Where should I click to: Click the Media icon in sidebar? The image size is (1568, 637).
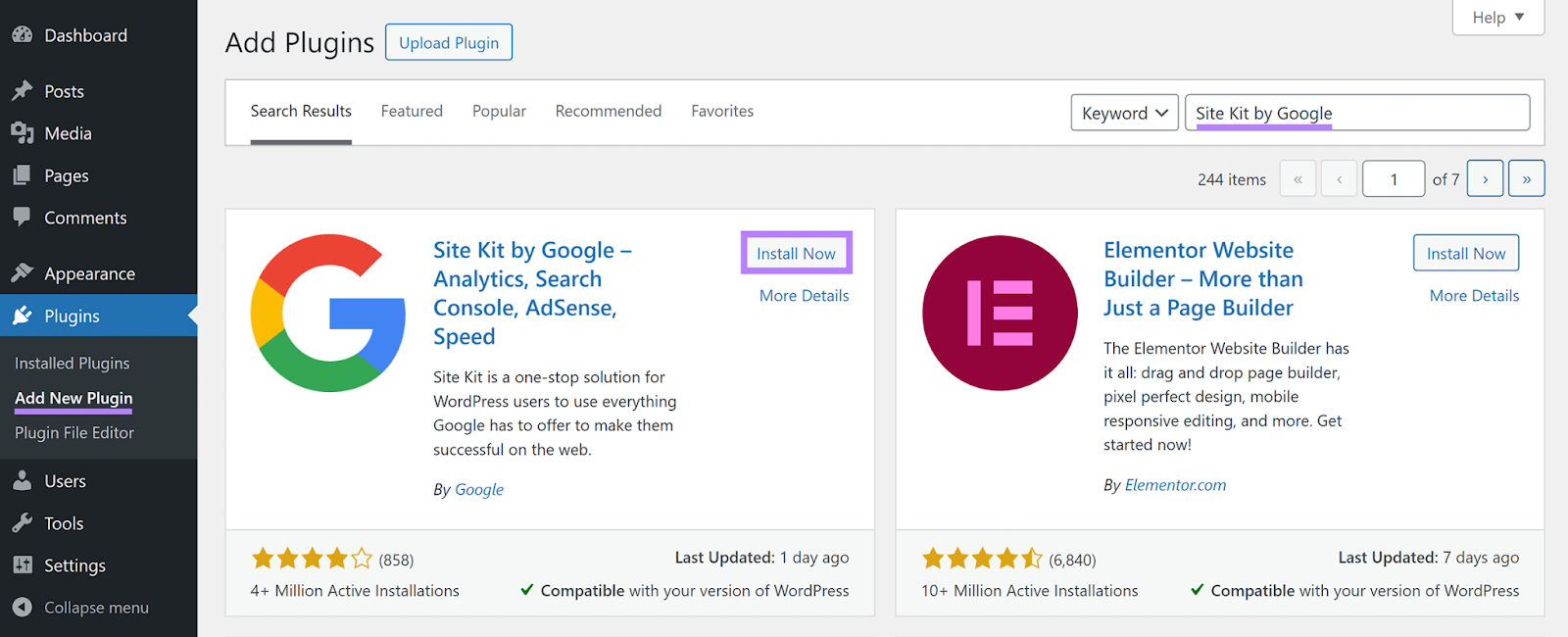click(23, 133)
